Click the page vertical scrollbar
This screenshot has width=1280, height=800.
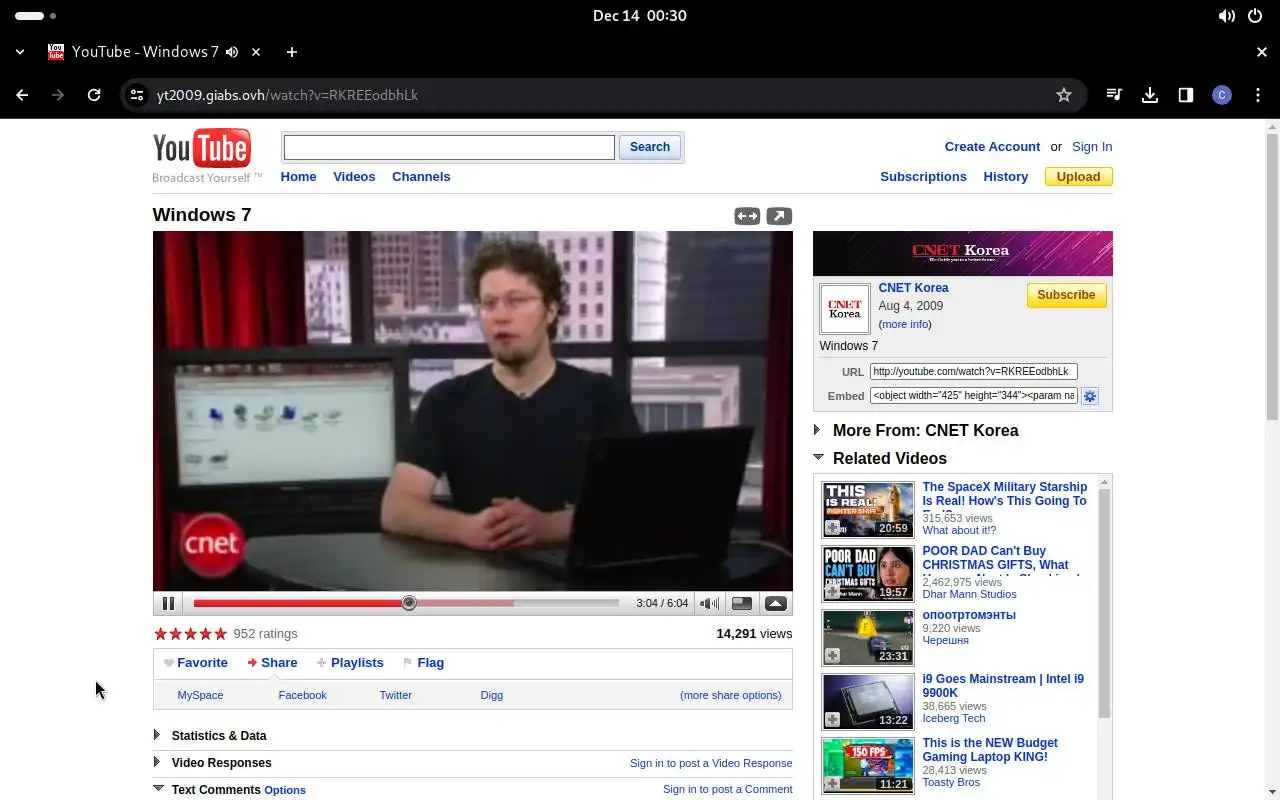click(1272, 276)
